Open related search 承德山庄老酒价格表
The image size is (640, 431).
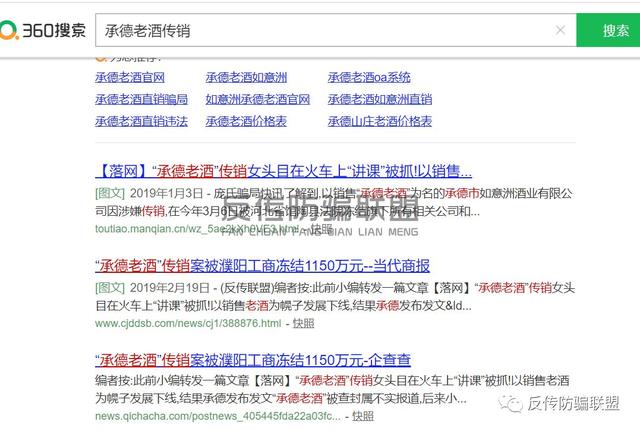(x=380, y=122)
